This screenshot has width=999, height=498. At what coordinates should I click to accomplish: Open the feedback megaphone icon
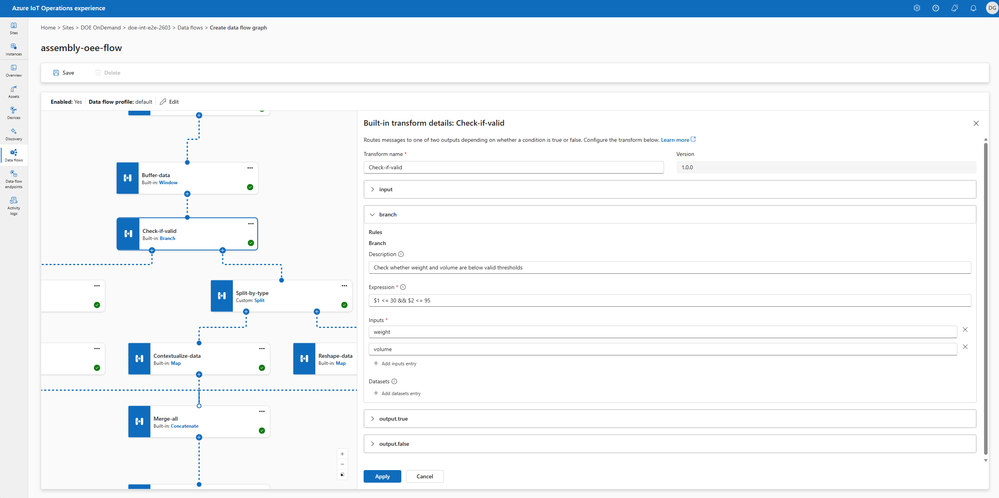954,8
